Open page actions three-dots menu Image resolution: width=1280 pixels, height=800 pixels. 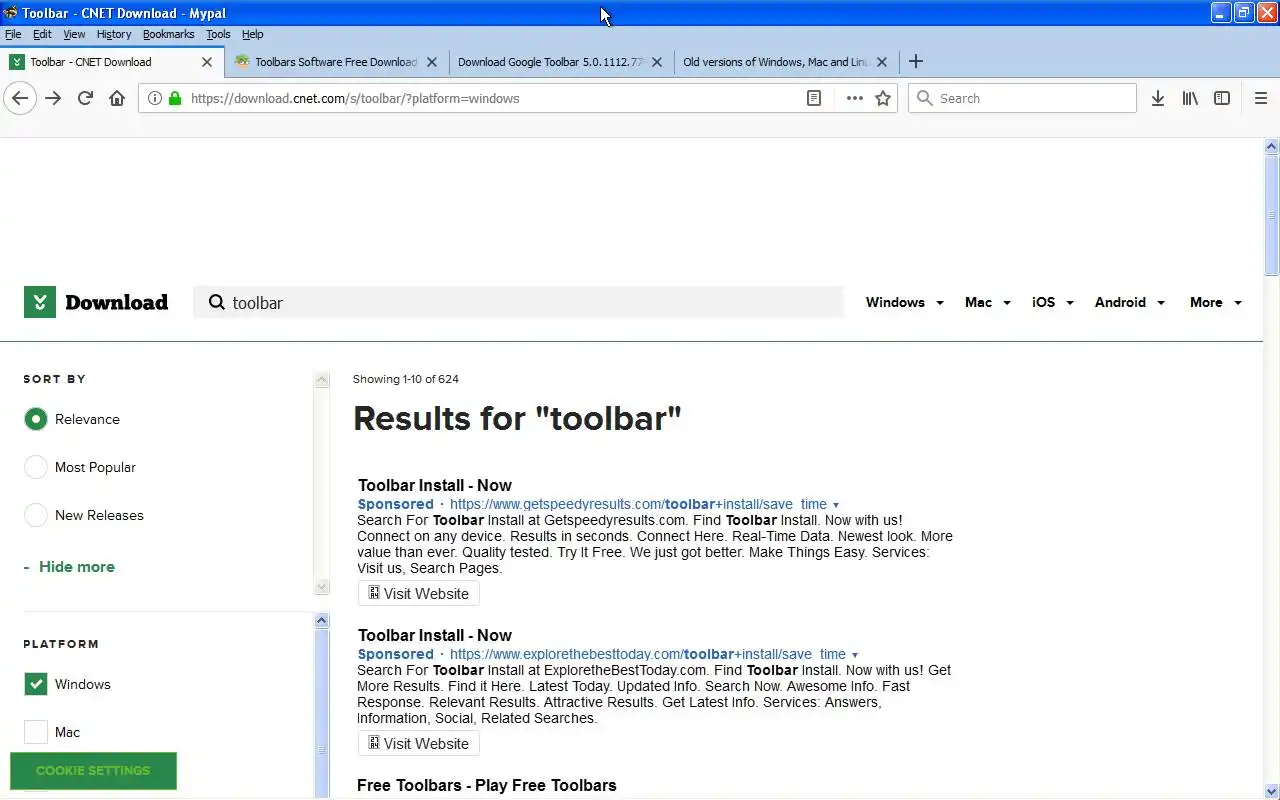pyautogui.click(x=854, y=98)
